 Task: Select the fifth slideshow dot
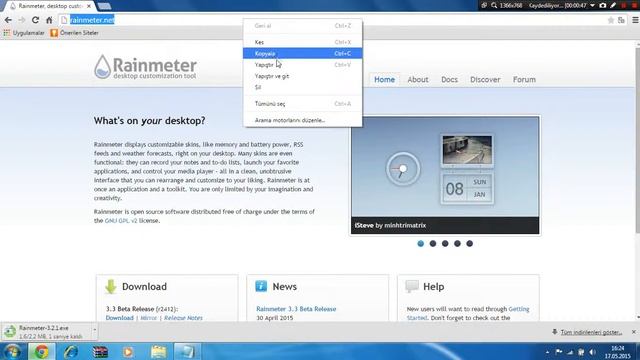click(469, 244)
